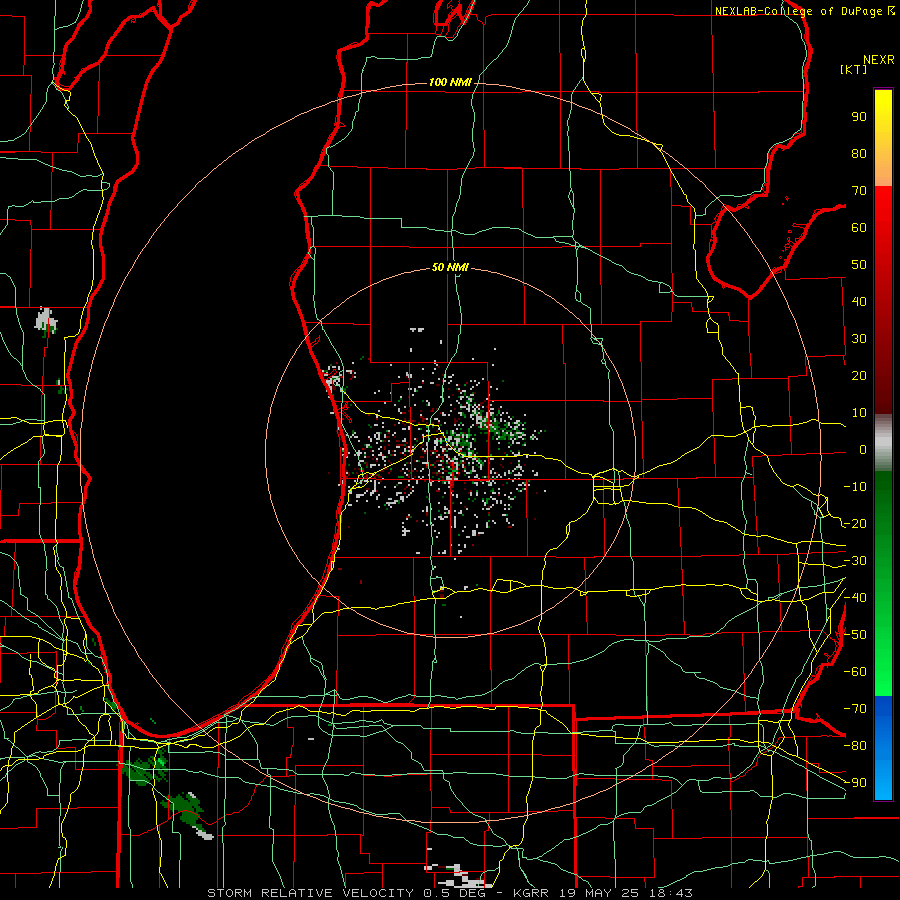
Task: Select the "NEXLAB-College of DuPage" credit text
Action: click(x=798, y=11)
